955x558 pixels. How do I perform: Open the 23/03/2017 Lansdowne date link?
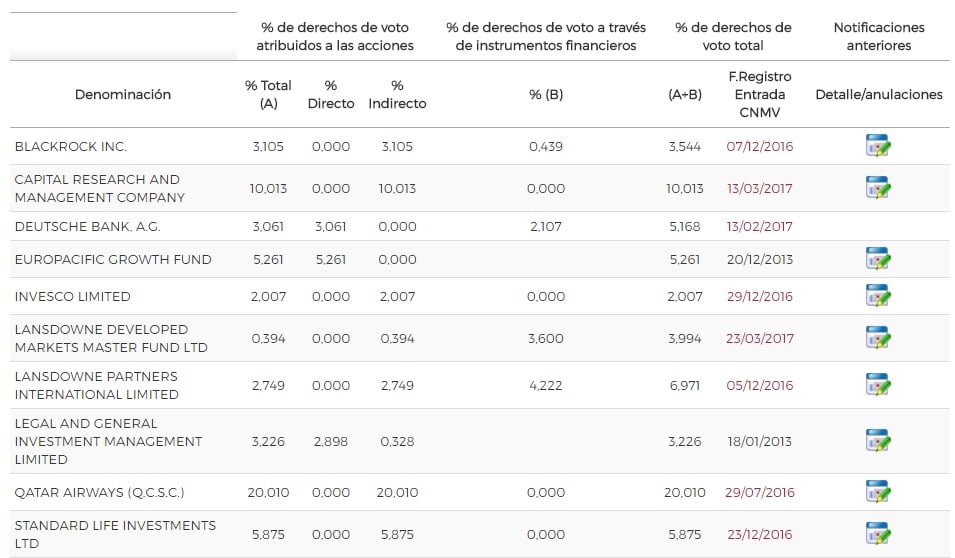click(x=760, y=339)
